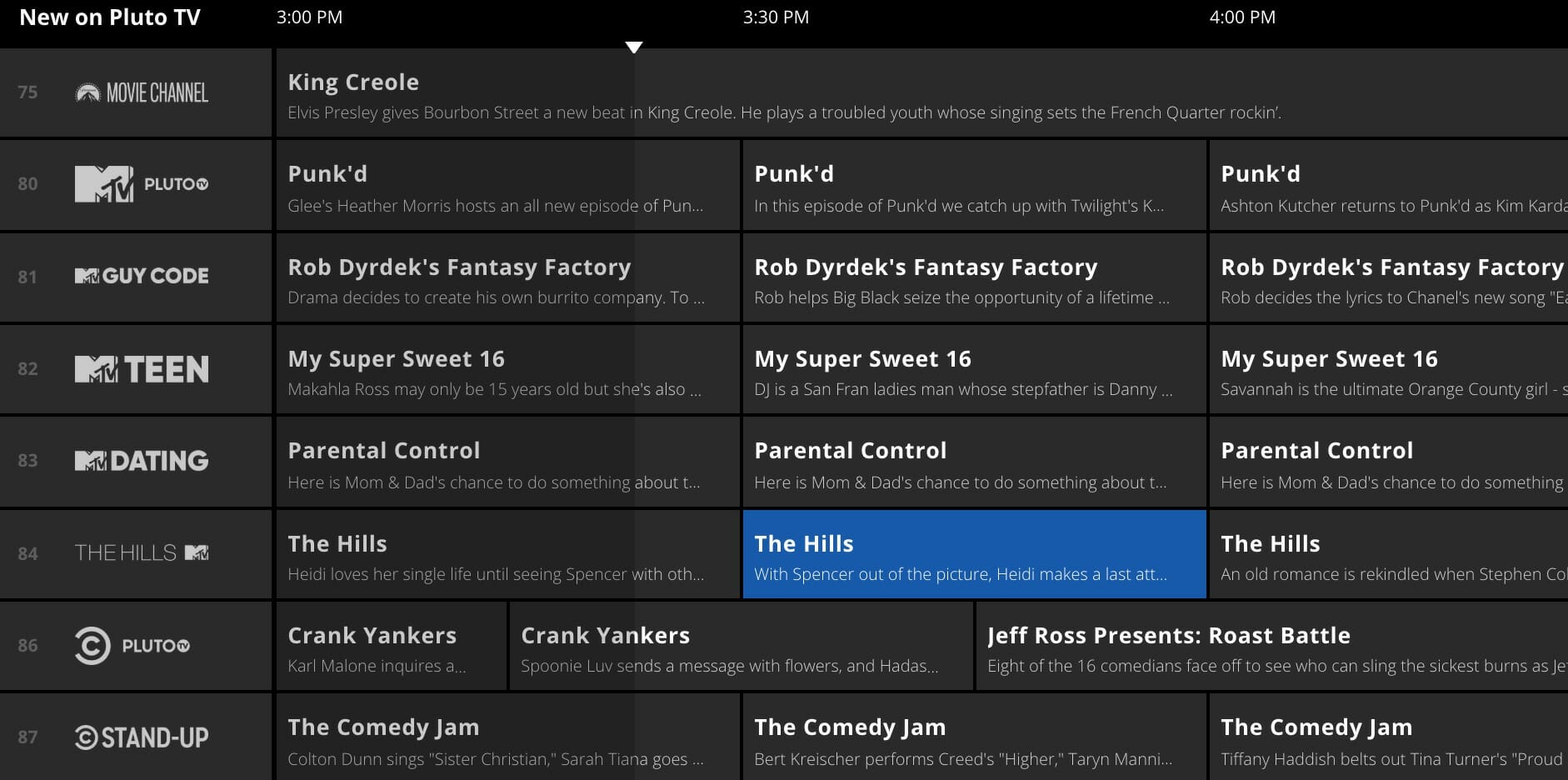Open Fantasy Factory burrito company episode
The image size is (1568, 780).
pyautogui.click(x=508, y=277)
